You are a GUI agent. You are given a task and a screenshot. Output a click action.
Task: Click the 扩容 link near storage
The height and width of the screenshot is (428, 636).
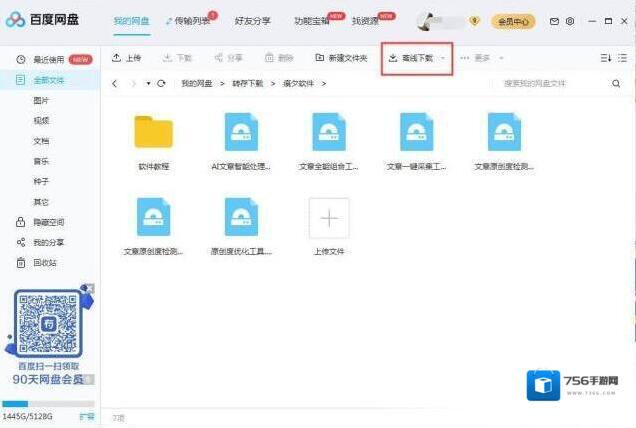tap(87, 414)
